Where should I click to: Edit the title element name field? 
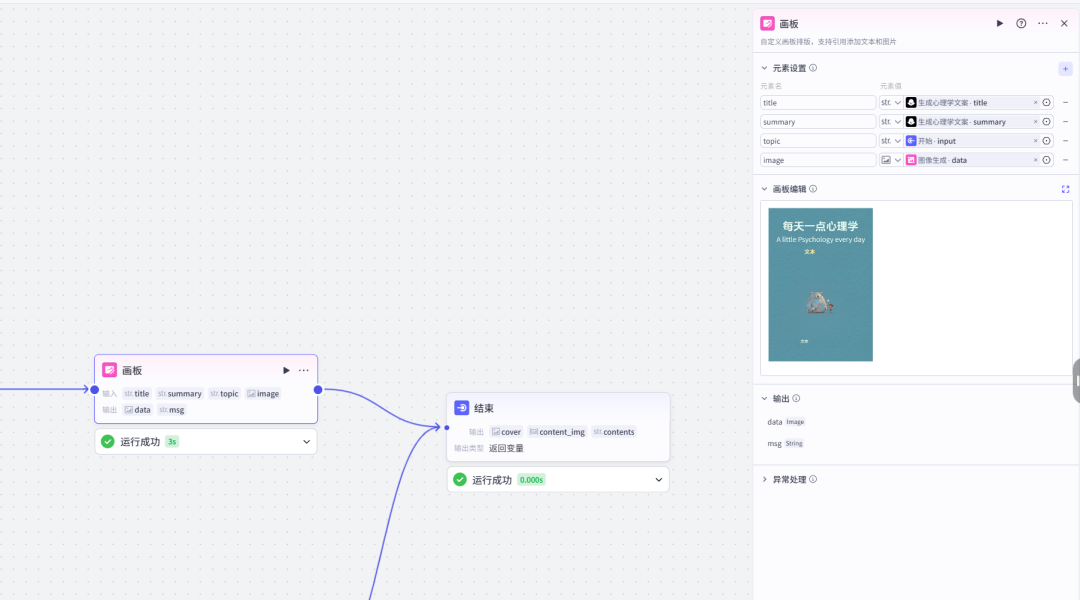coord(818,103)
